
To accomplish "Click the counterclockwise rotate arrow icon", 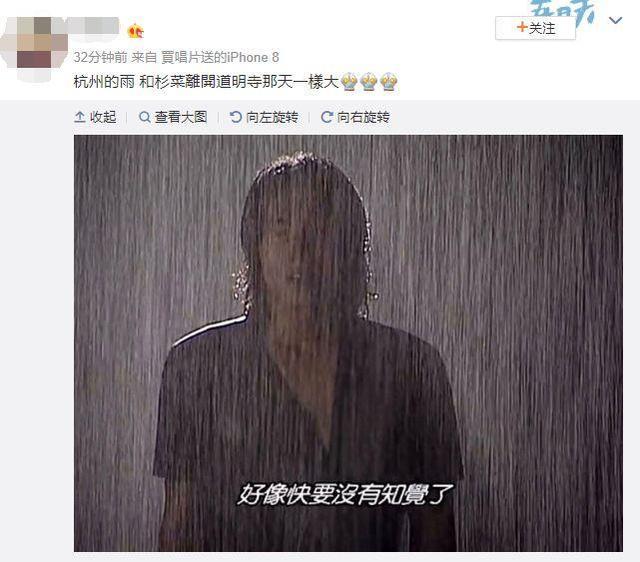I will click(236, 117).
